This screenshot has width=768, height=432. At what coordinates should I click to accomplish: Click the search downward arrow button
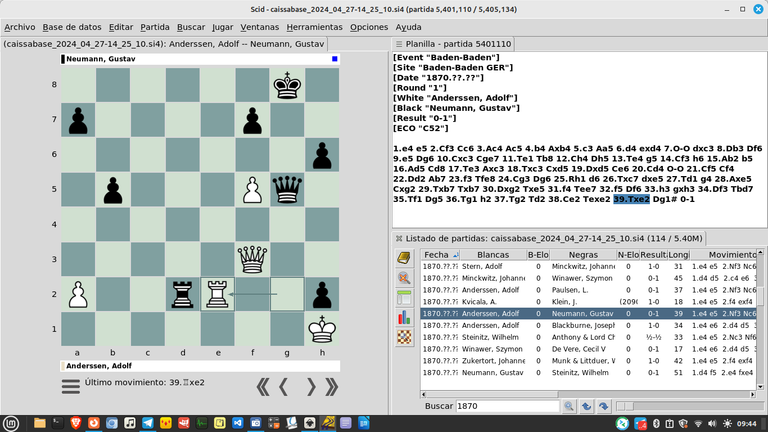click(603, 406)
